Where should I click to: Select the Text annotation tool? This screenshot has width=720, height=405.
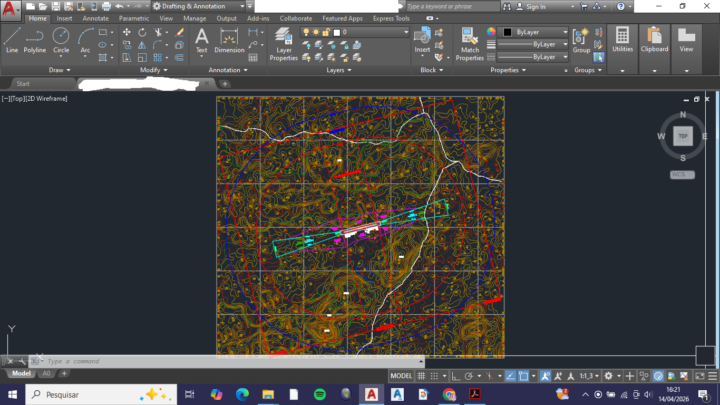201,40
